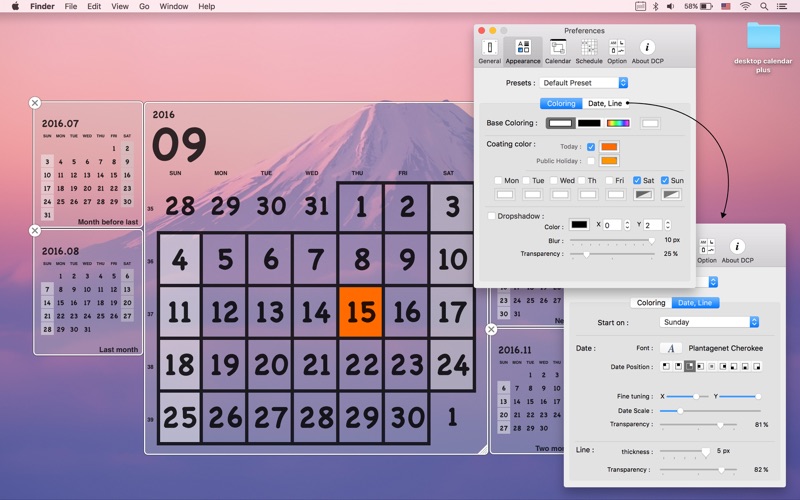This screenshot has width=800, height=500.
Task: Open Option icon in the Coloring preferences window
Action: [617, 52]
